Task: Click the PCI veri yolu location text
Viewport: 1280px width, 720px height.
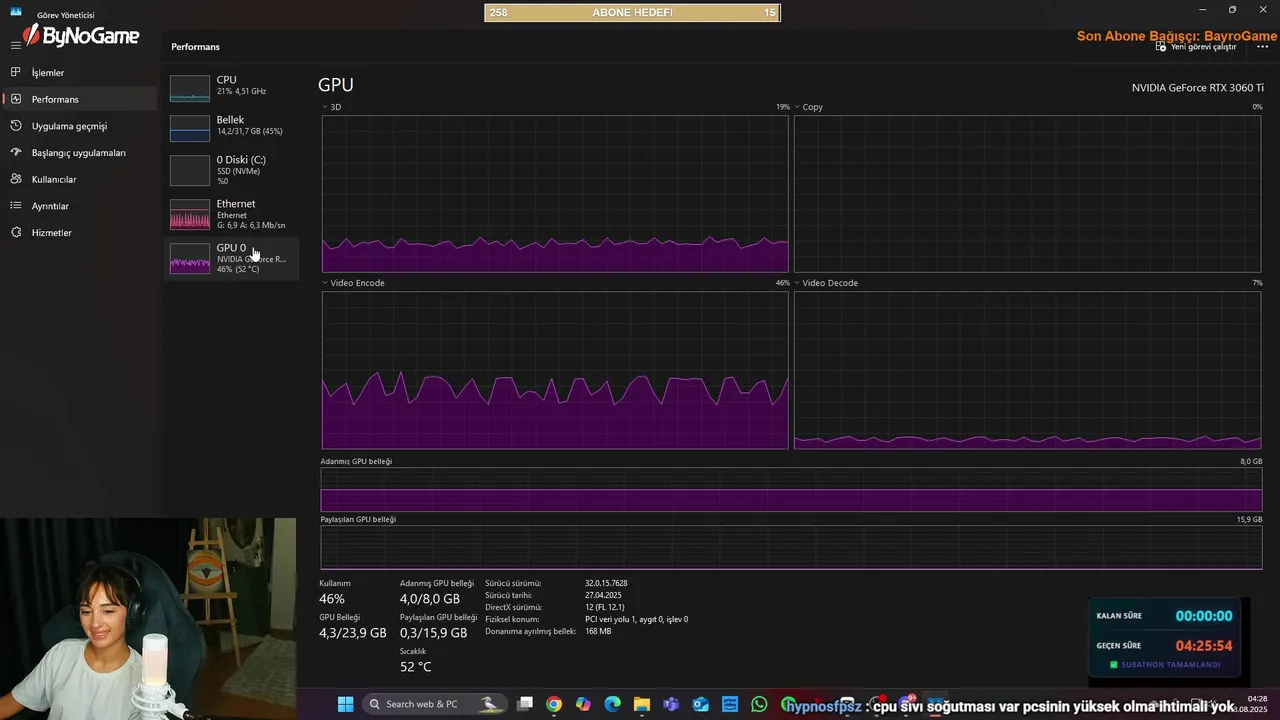Action: coord(636,619)
